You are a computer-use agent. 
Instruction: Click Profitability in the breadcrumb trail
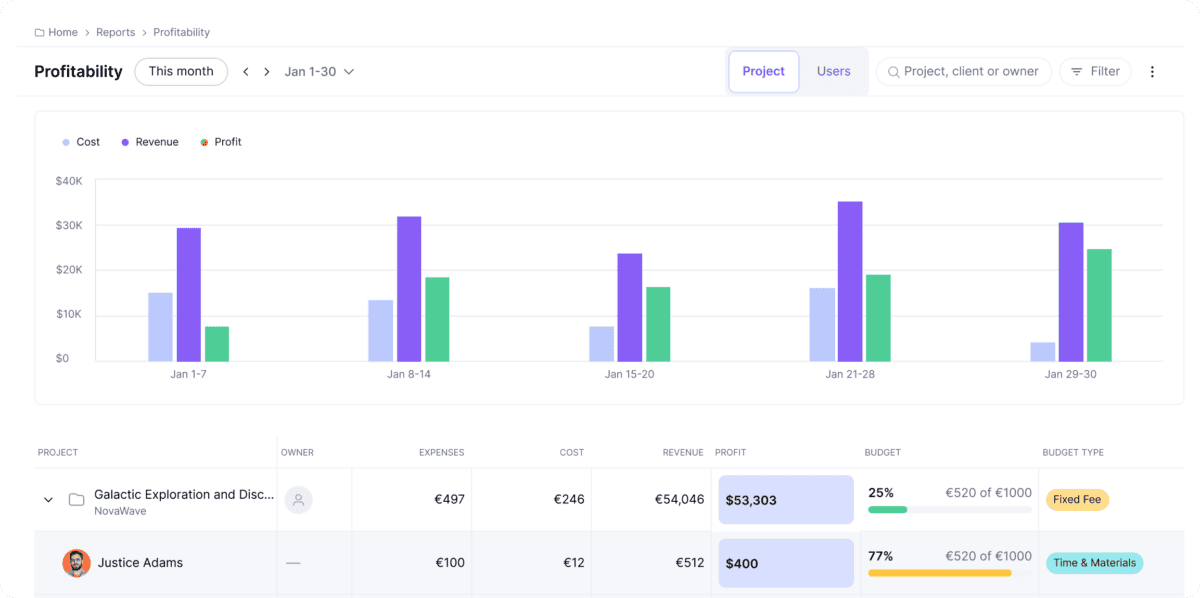pos(181,32)
